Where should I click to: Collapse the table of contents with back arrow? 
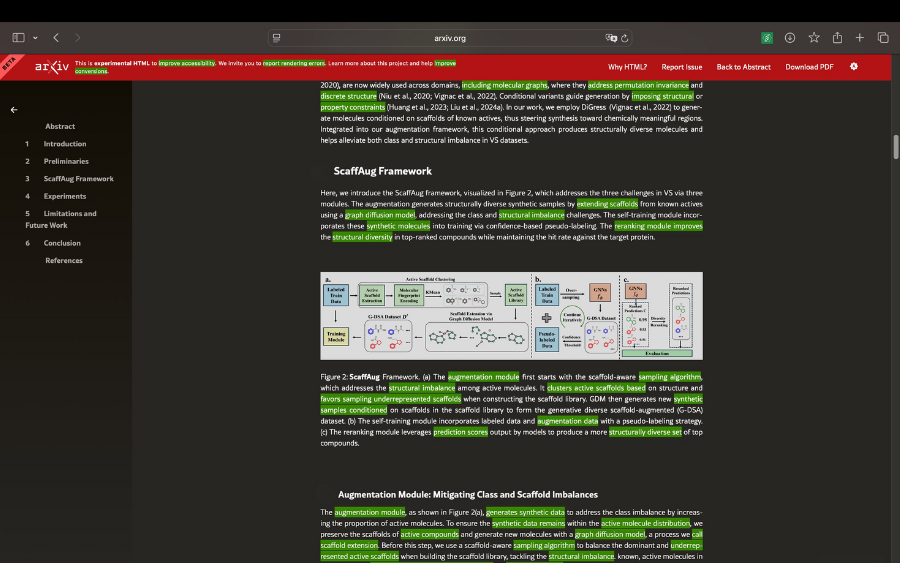(14, 110)
